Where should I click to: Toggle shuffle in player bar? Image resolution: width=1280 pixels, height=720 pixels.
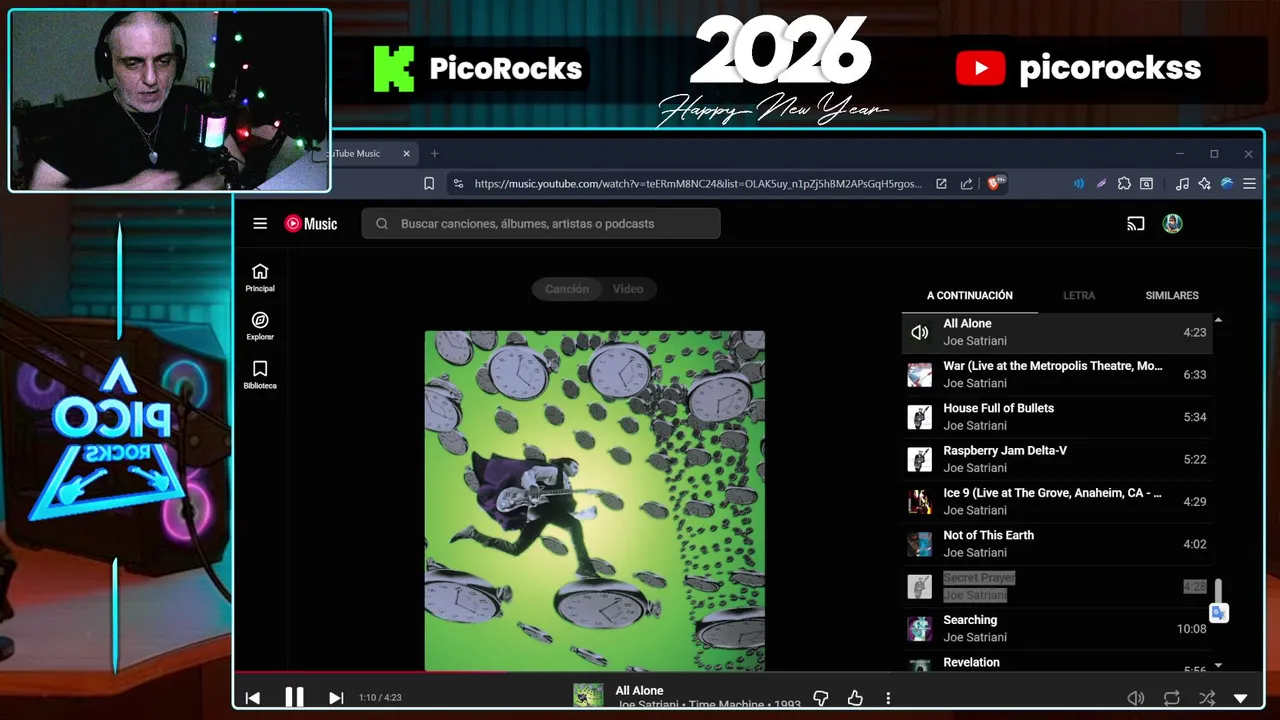[x=1207, y=698]
